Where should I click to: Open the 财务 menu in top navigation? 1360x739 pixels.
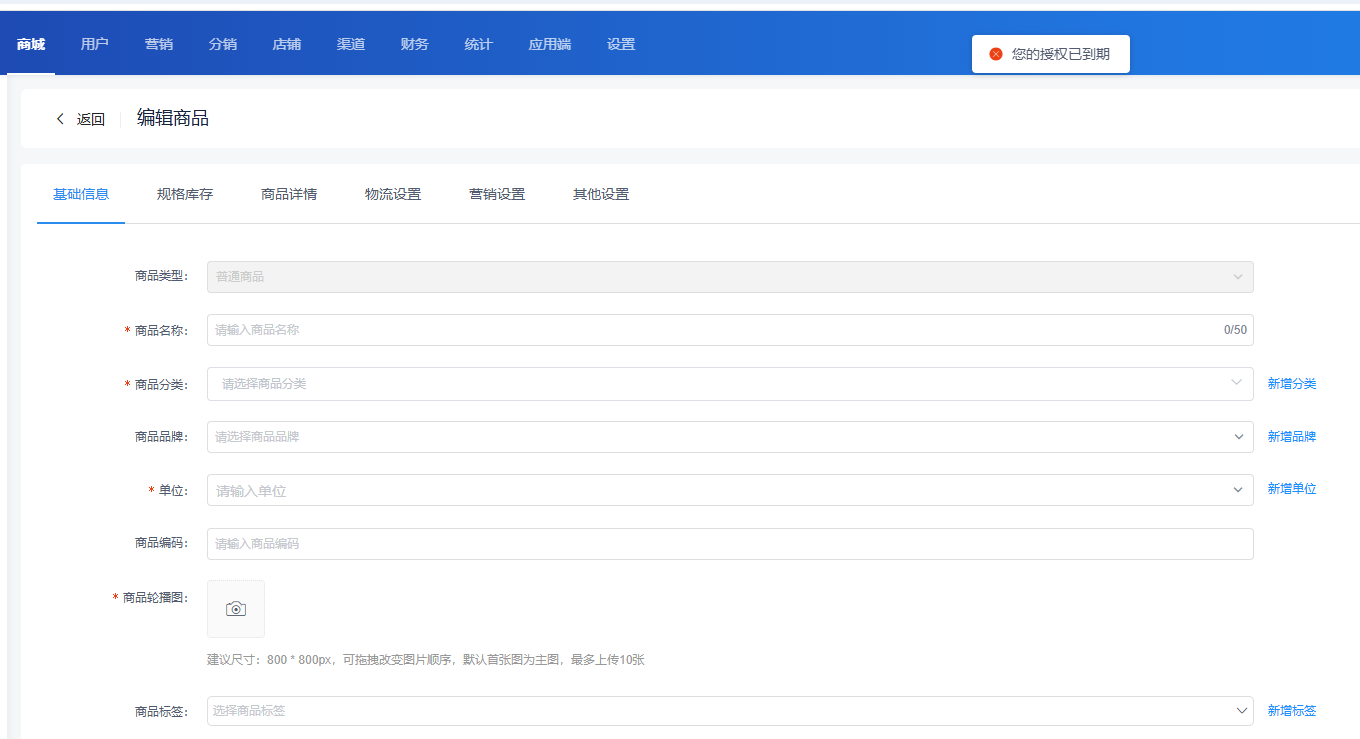click(415, 44)
